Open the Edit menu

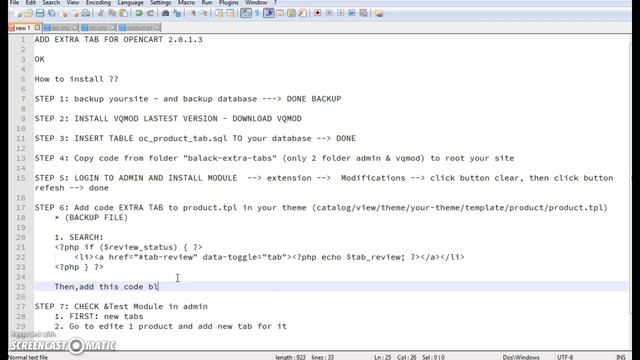[31, 2]
